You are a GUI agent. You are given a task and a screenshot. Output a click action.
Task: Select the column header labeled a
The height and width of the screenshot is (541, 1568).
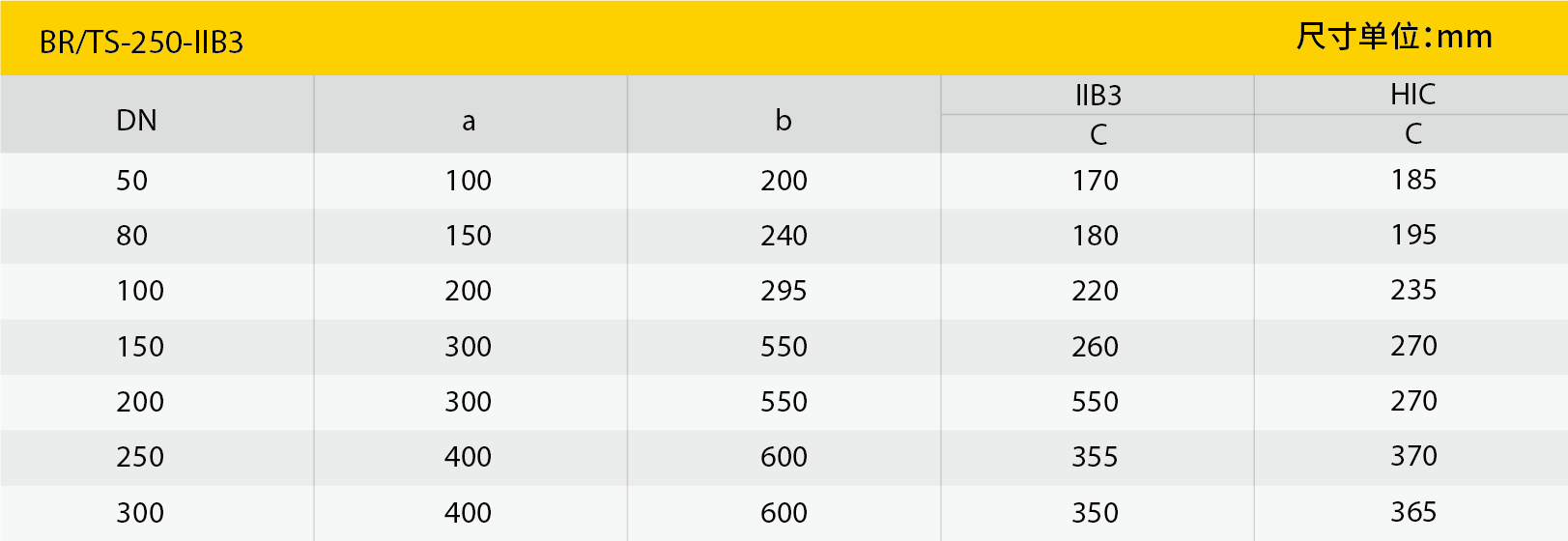pos(469,122)
